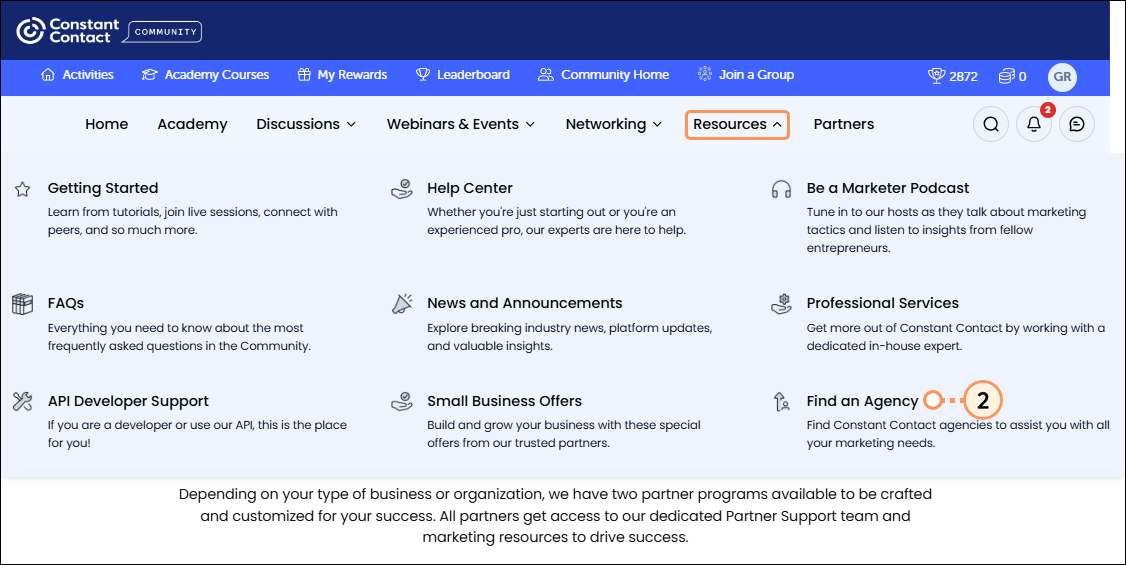The height and width of the screenshot is (565, 1126).
Task: Click the Constant Contact Community logo
Action: [x=109, y=31]
